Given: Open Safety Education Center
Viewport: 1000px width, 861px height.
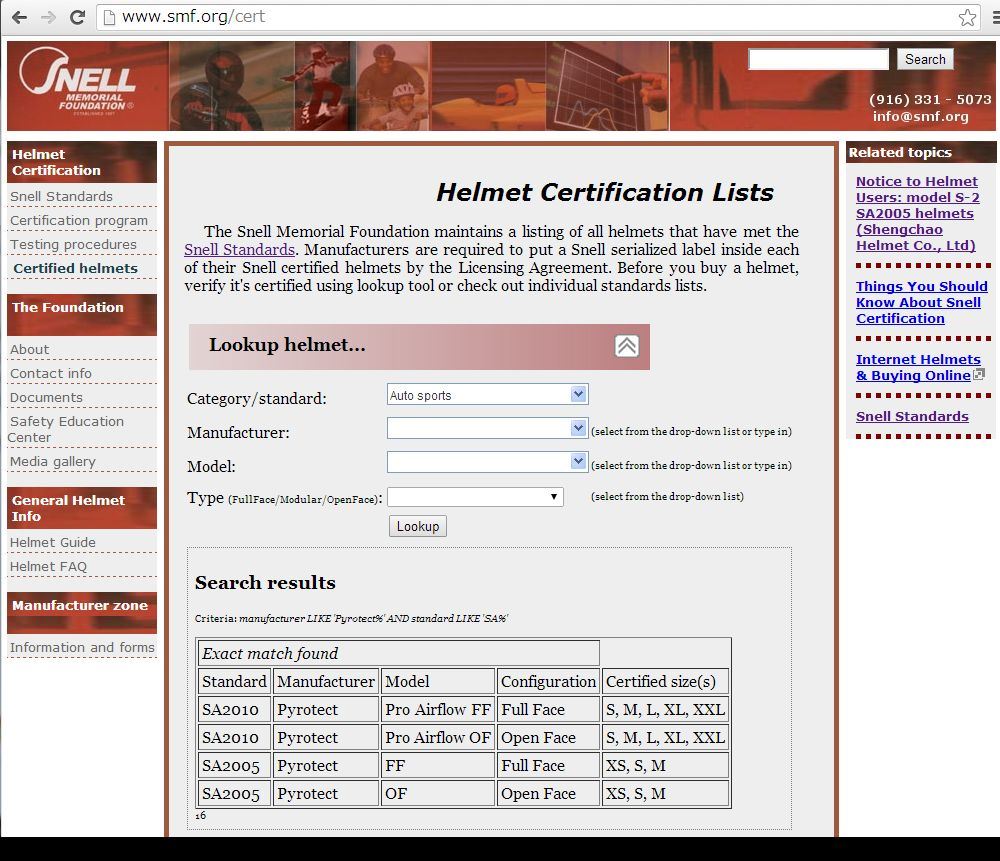Looking at the screenshot, I should coord(66,429).
